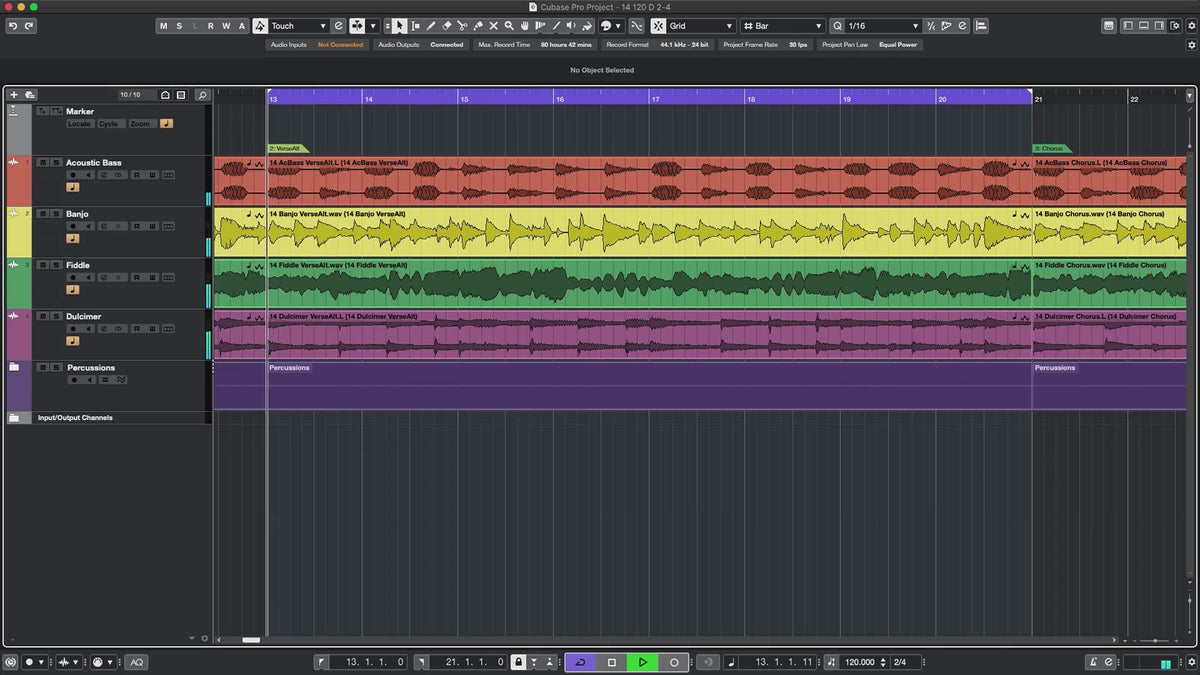This screenshot has height=675, width=1200.
Task: Open the Touch automation mode dropdown
Action: pyautogui.click(x=299, y=26)
